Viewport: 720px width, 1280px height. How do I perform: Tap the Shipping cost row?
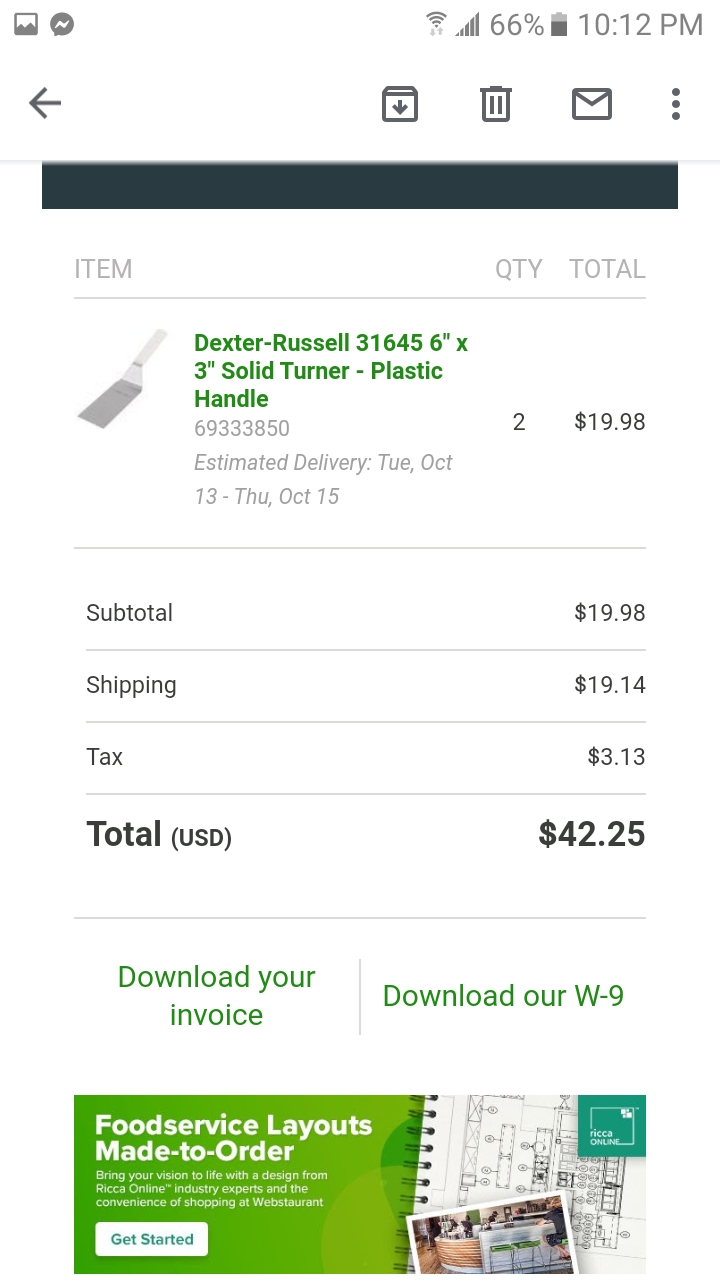(360, 685)
